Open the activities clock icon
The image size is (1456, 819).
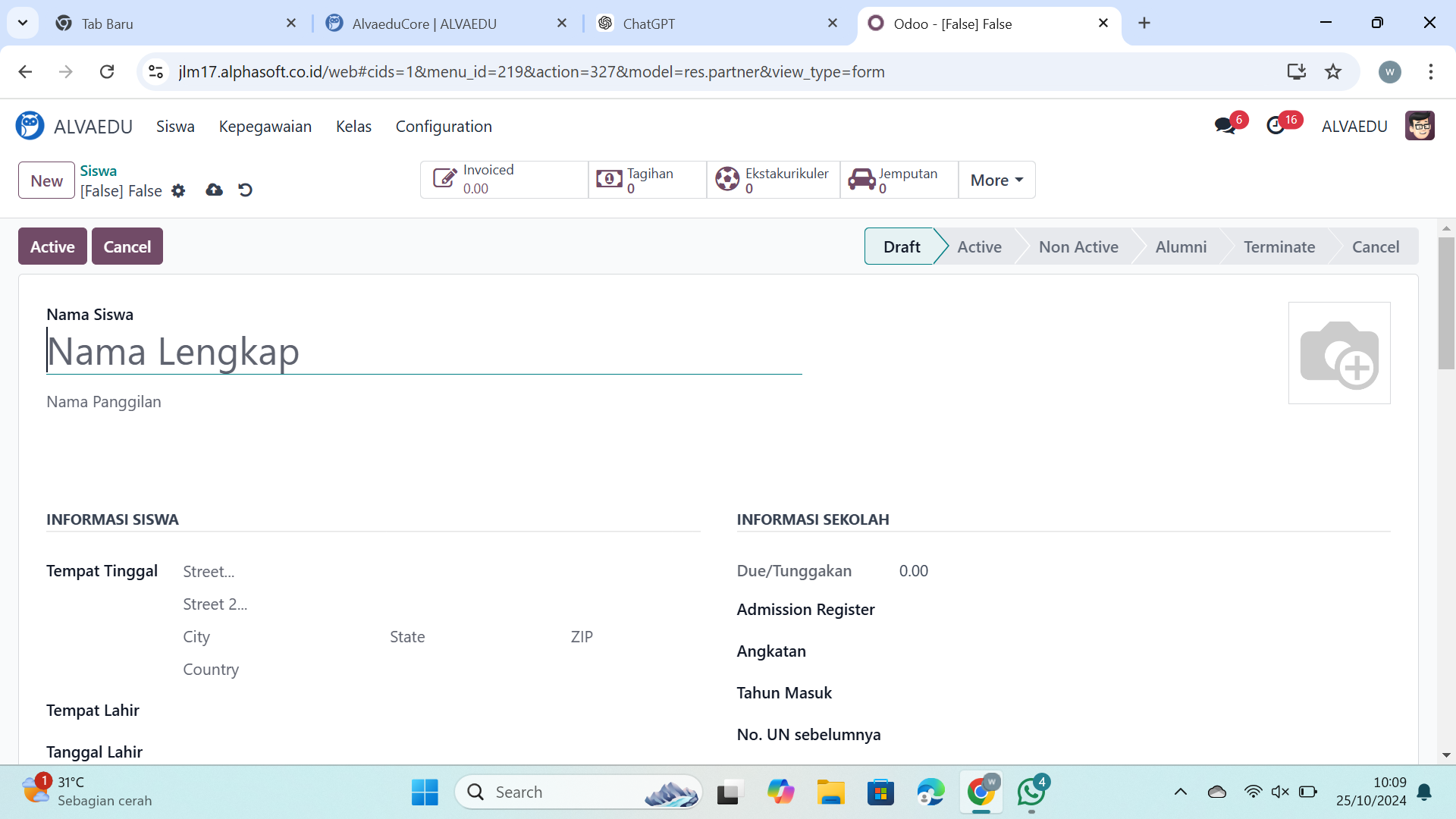[1276, 126]
